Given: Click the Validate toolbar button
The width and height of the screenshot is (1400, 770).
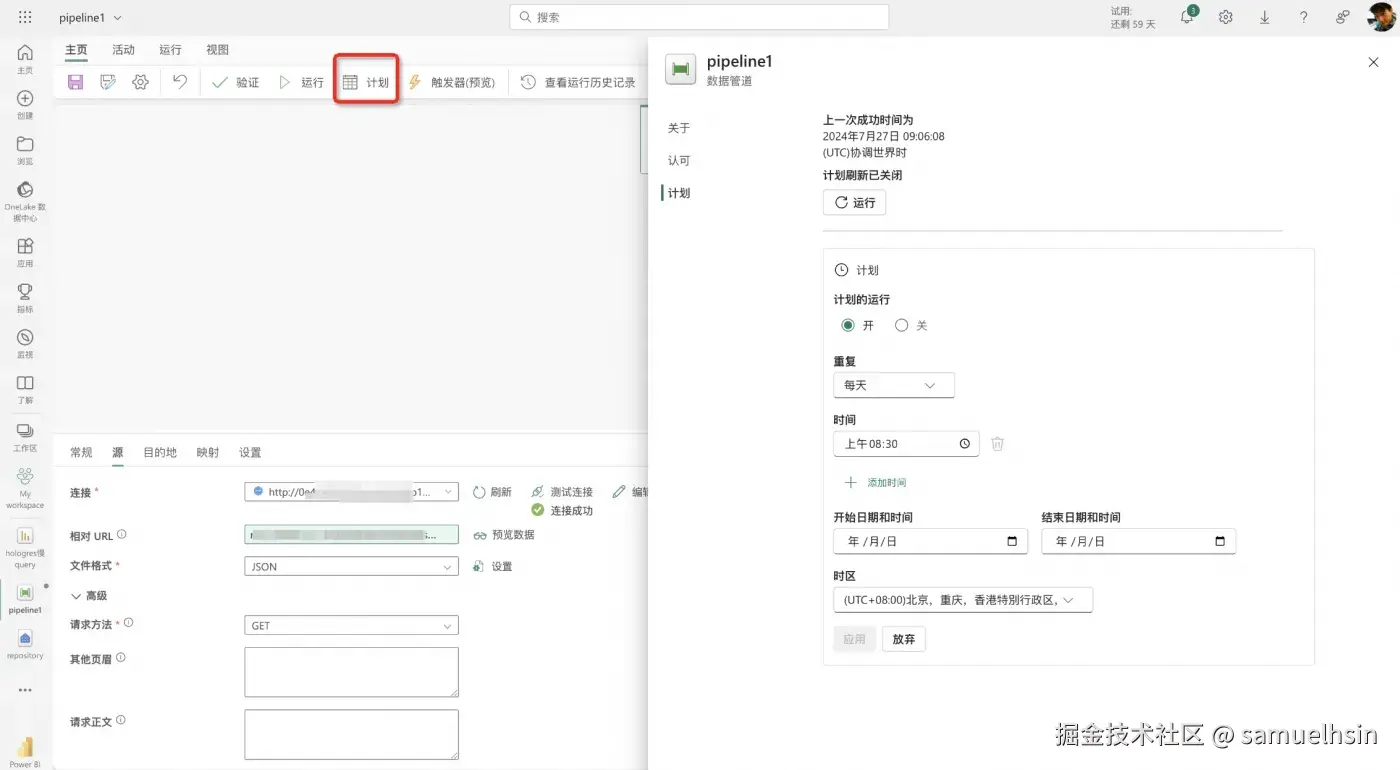Looking at the screenshot, I should click(x=236, y=82).
